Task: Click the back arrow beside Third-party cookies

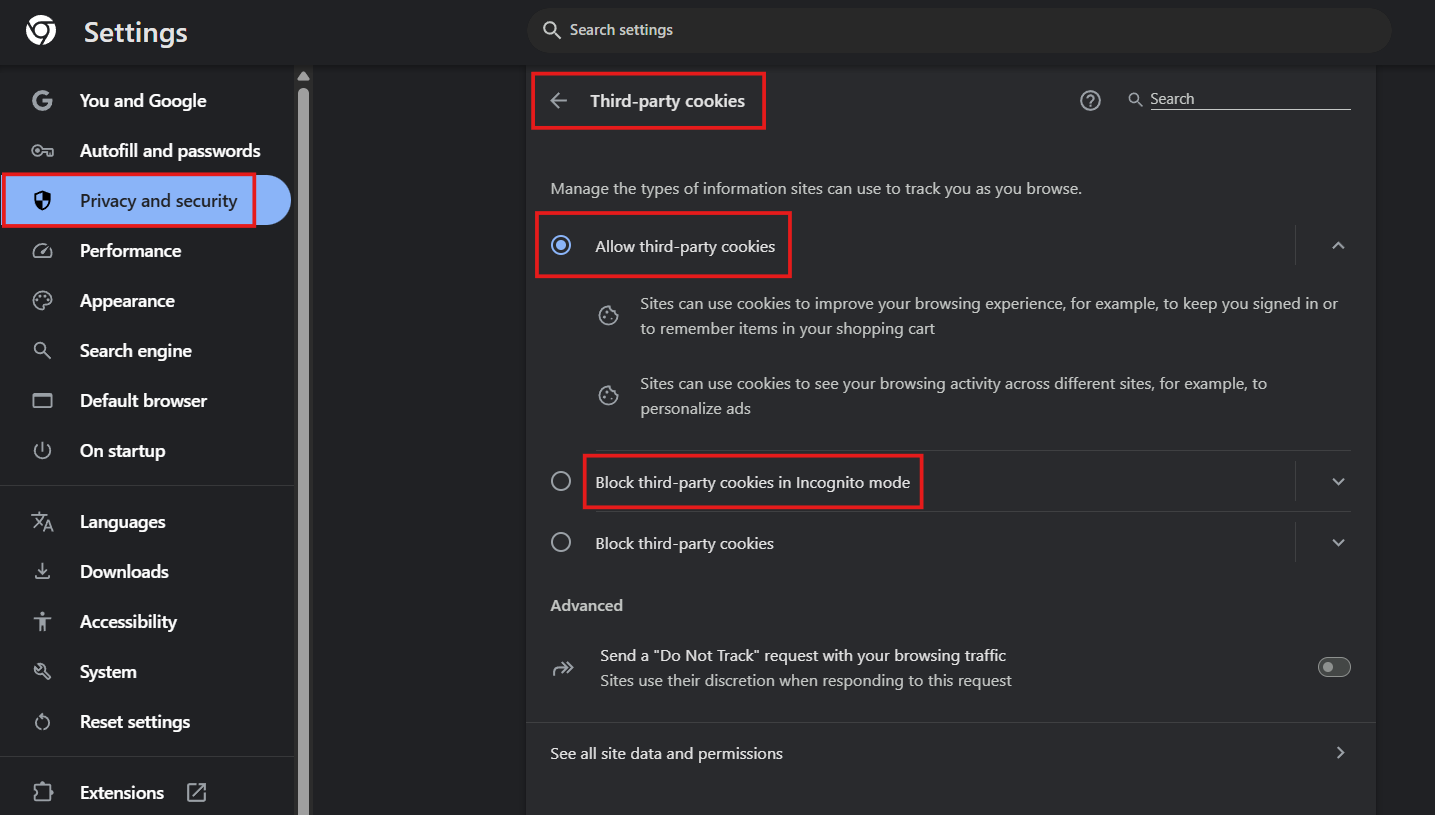Action: (x=559, y=101)
